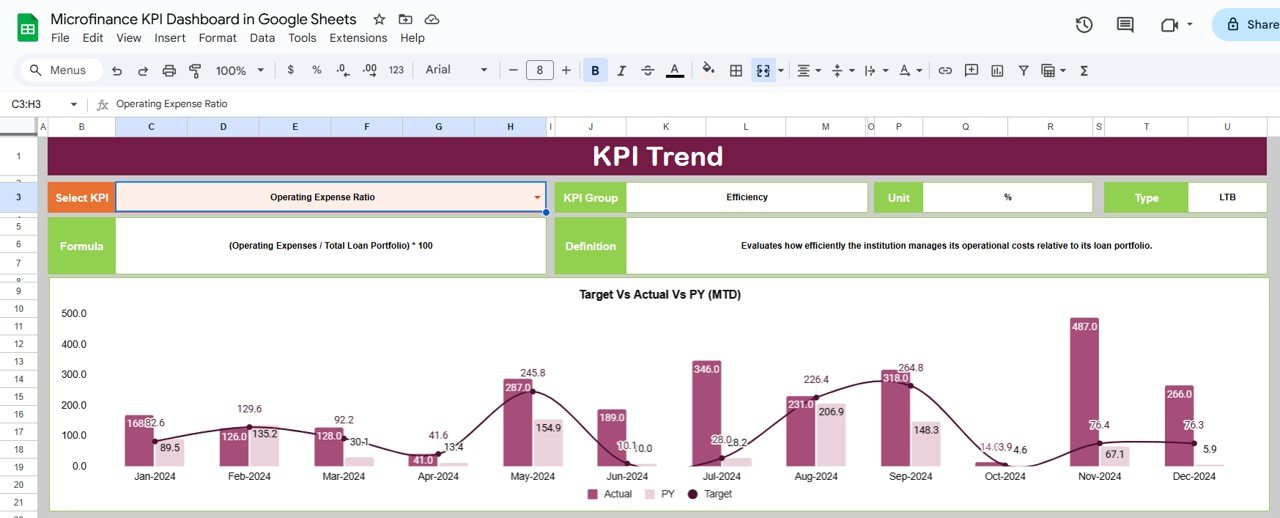Undo the last action
Viewport: 1280px width, 518px height.
click(117, 70)
